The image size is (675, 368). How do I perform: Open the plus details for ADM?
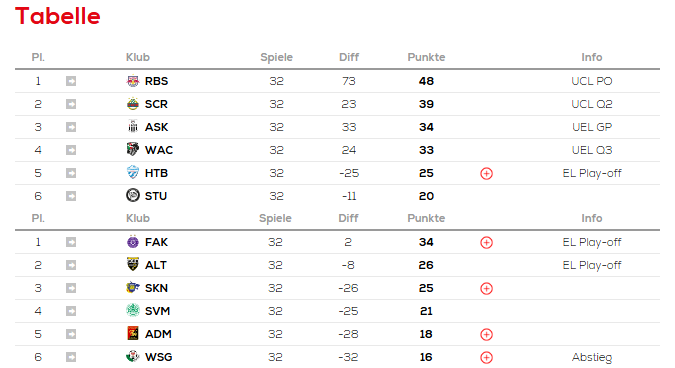(x=486, y=334)
